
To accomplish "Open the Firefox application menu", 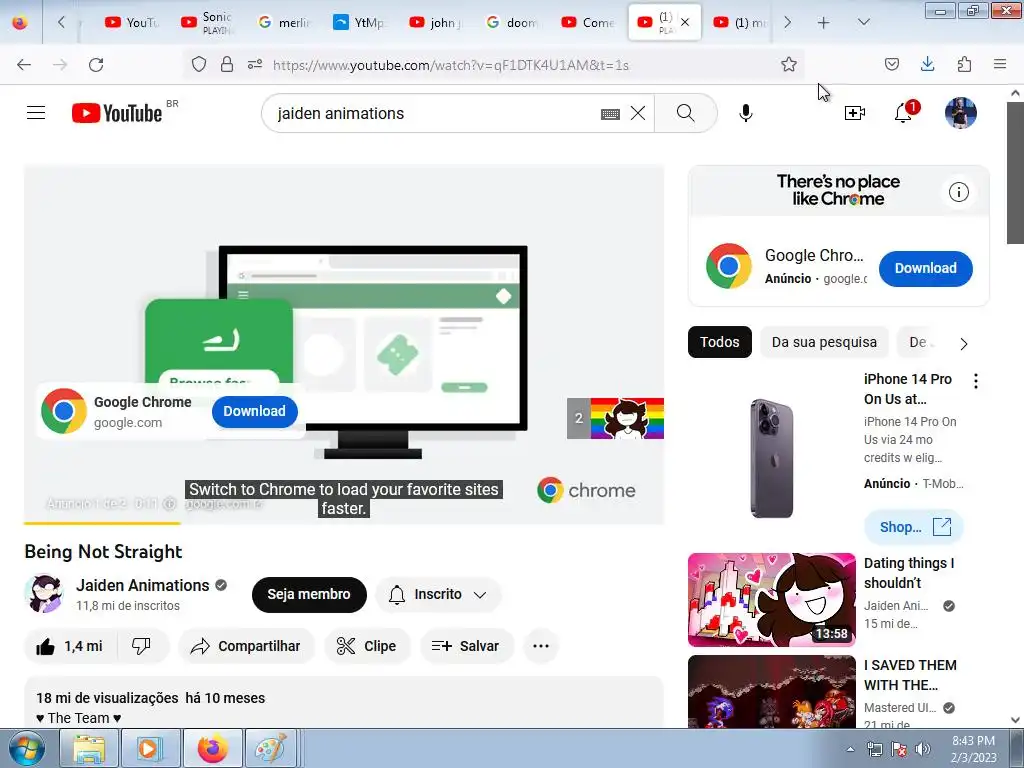I will tap(1000, 64).
